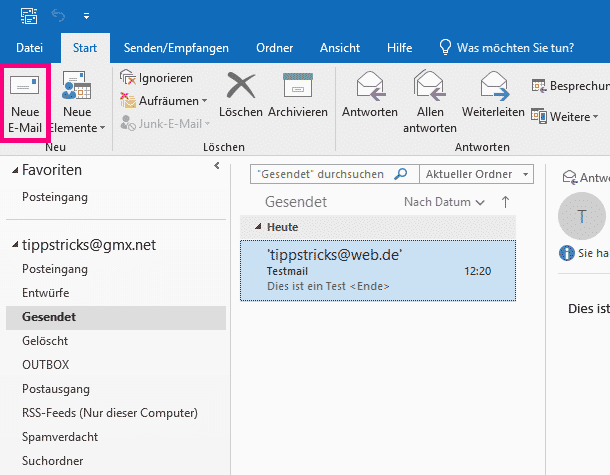Click the Gesendet search field

point(320,174)
